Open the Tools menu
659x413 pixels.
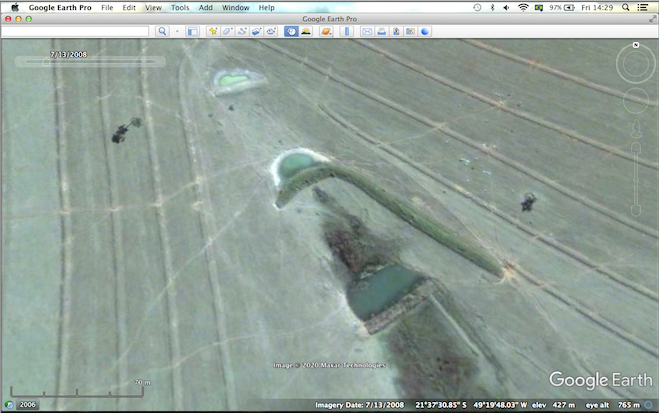(x=180, y=7)
